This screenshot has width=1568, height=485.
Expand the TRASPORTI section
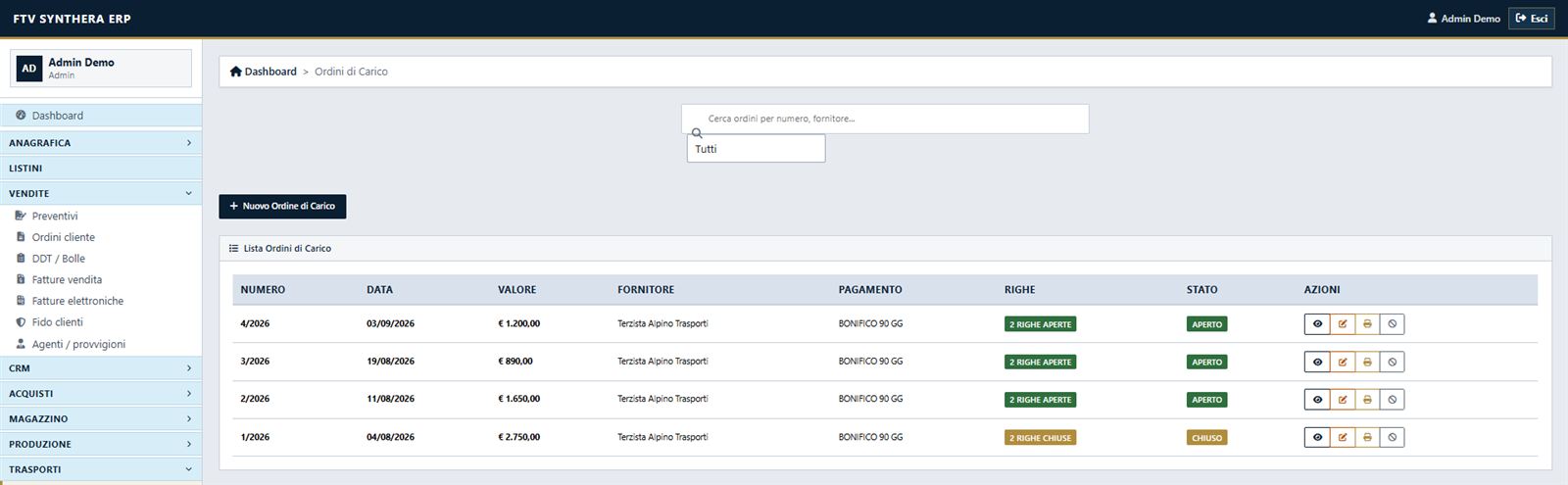click(x=101, y=469)
